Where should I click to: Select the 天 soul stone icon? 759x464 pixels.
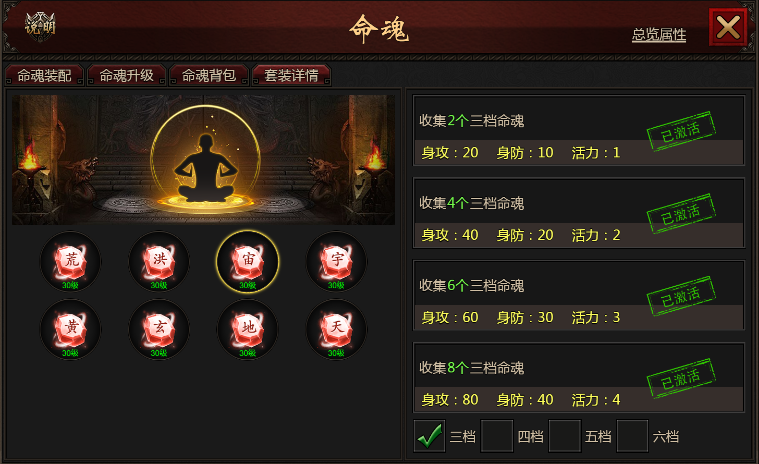click(x=336, y=329)
